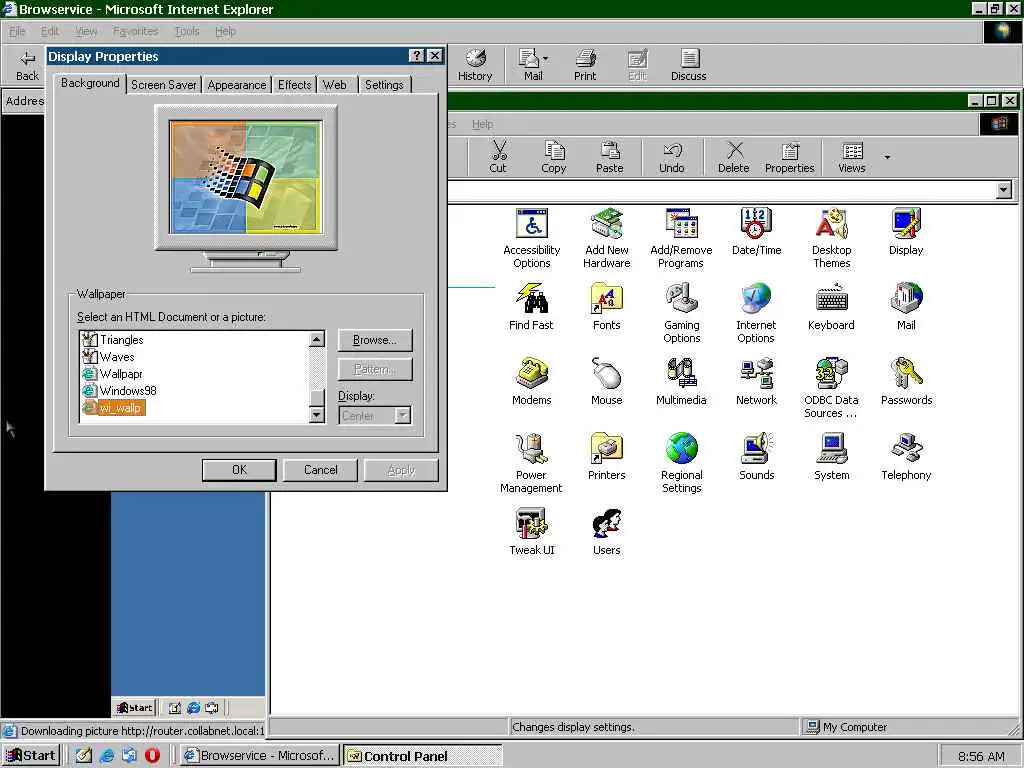Open the disabled Display mode combo box

[375, 415]
